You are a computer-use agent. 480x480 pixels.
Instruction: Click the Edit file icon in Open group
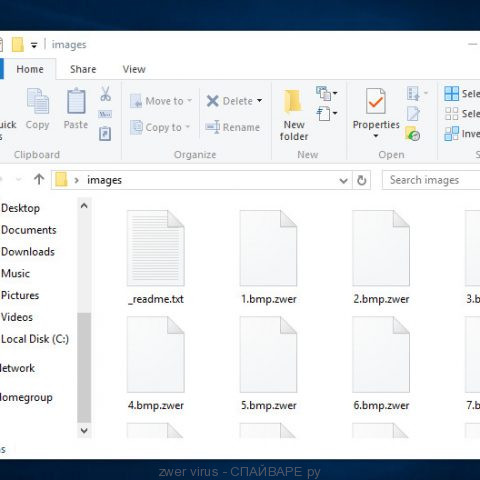[x=413, y=114]
